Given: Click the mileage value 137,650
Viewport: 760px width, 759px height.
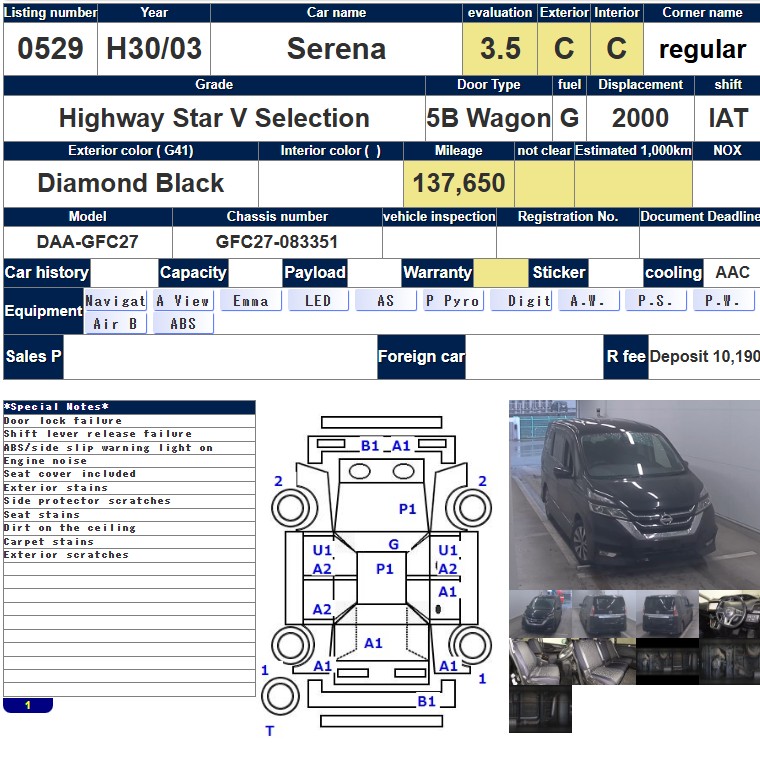Looking at the screenshot, I should (459, 183).
